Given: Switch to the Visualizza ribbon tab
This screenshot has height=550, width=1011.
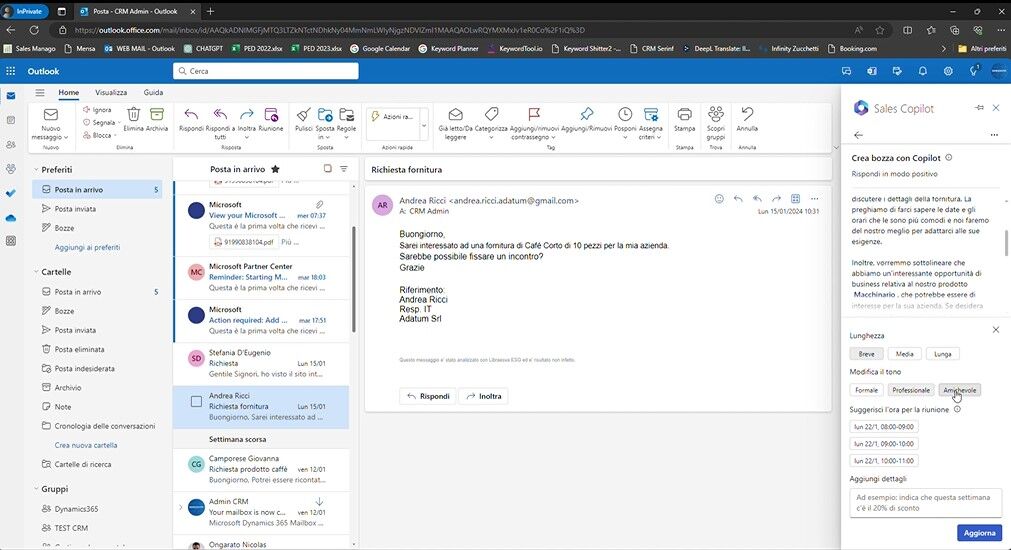Looking at the screenshot, I should point(111,92).
